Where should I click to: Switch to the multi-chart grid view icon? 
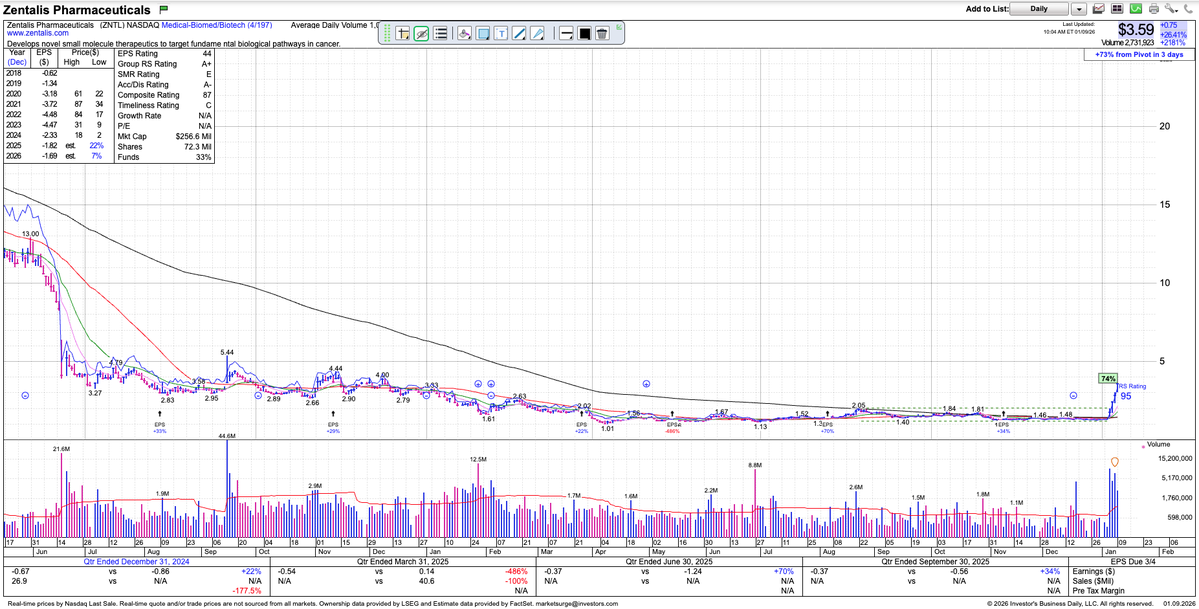(x=1116, y=9)
